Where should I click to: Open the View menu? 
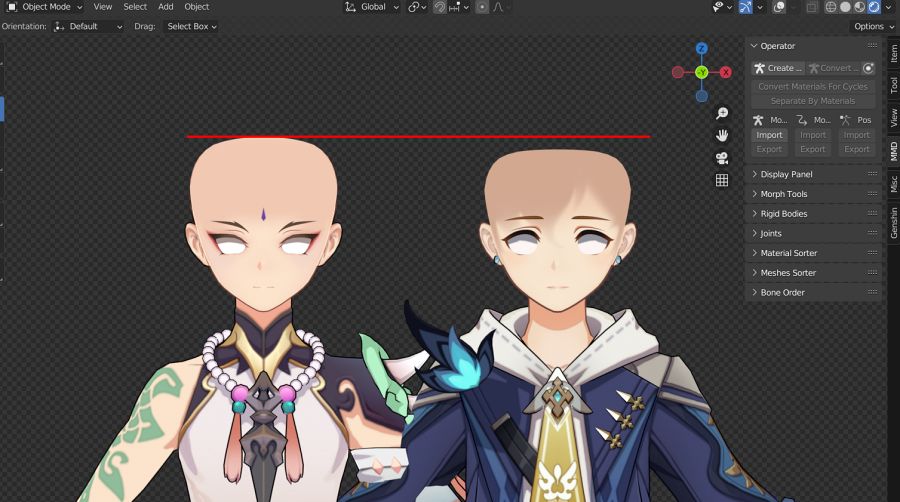pos(103,7)
